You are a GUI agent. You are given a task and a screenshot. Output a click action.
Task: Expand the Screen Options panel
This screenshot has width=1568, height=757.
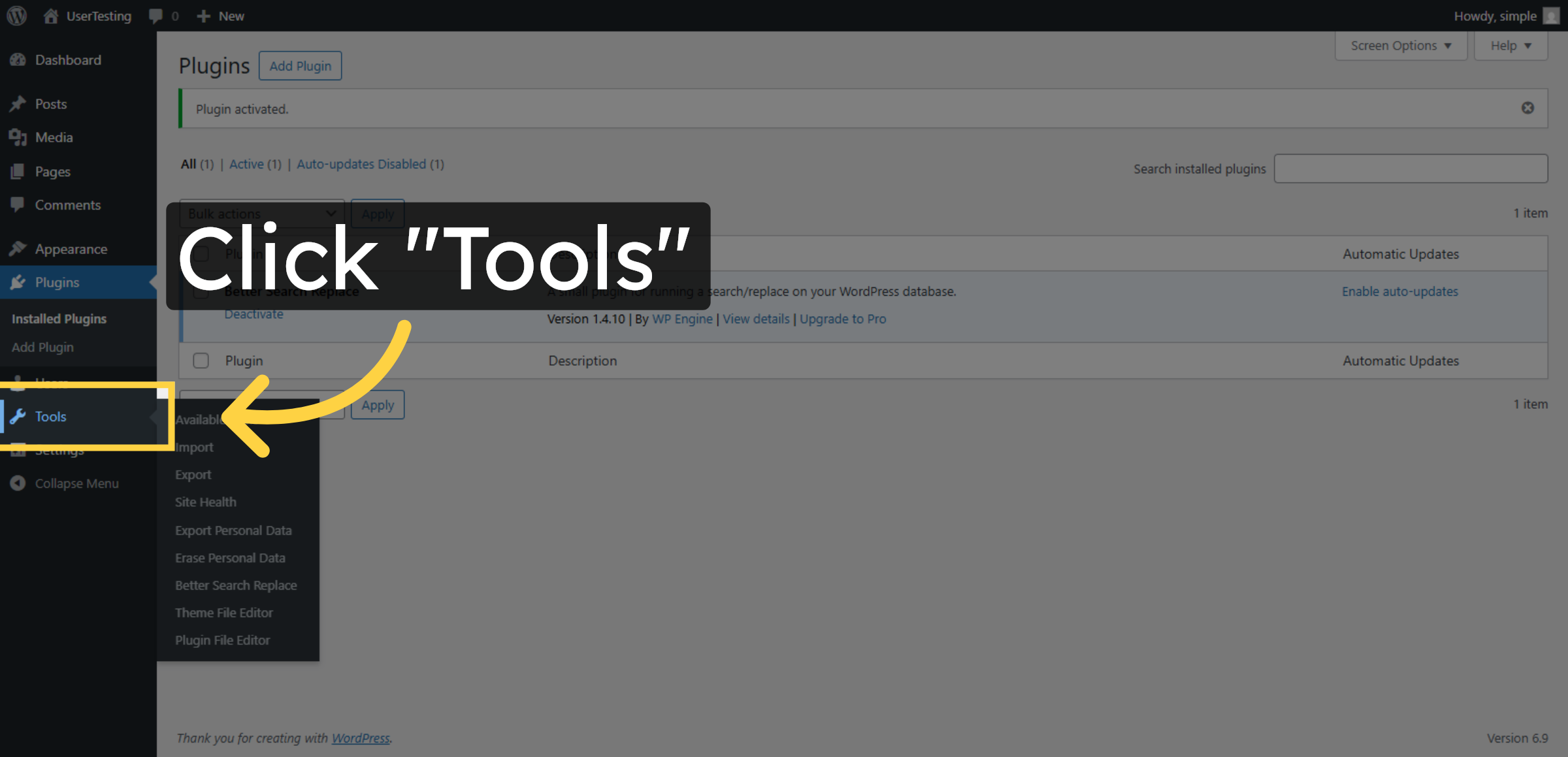[1400, 45]
